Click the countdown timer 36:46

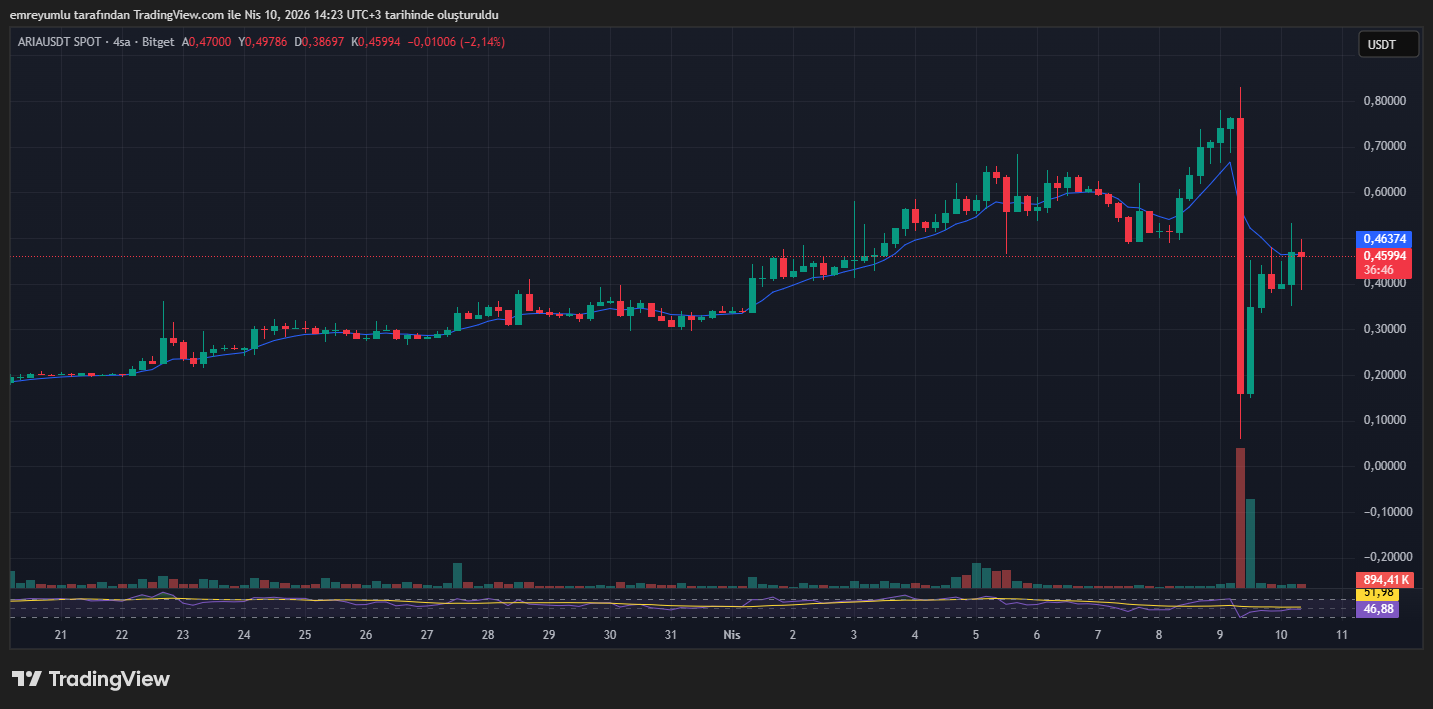(x=1386, y=268)
